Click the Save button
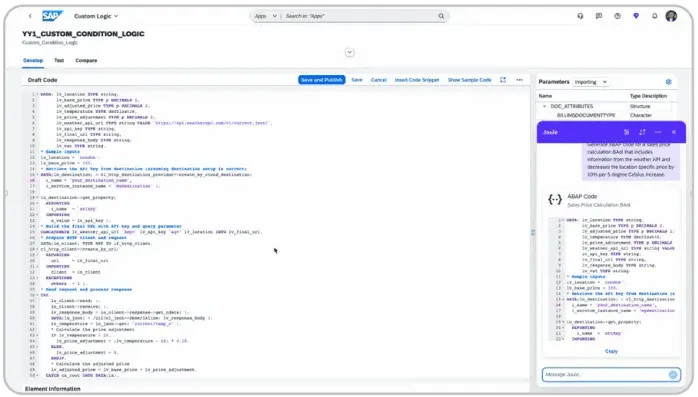The width and height of the screenshot is (698, 397). tap(357, 80)
